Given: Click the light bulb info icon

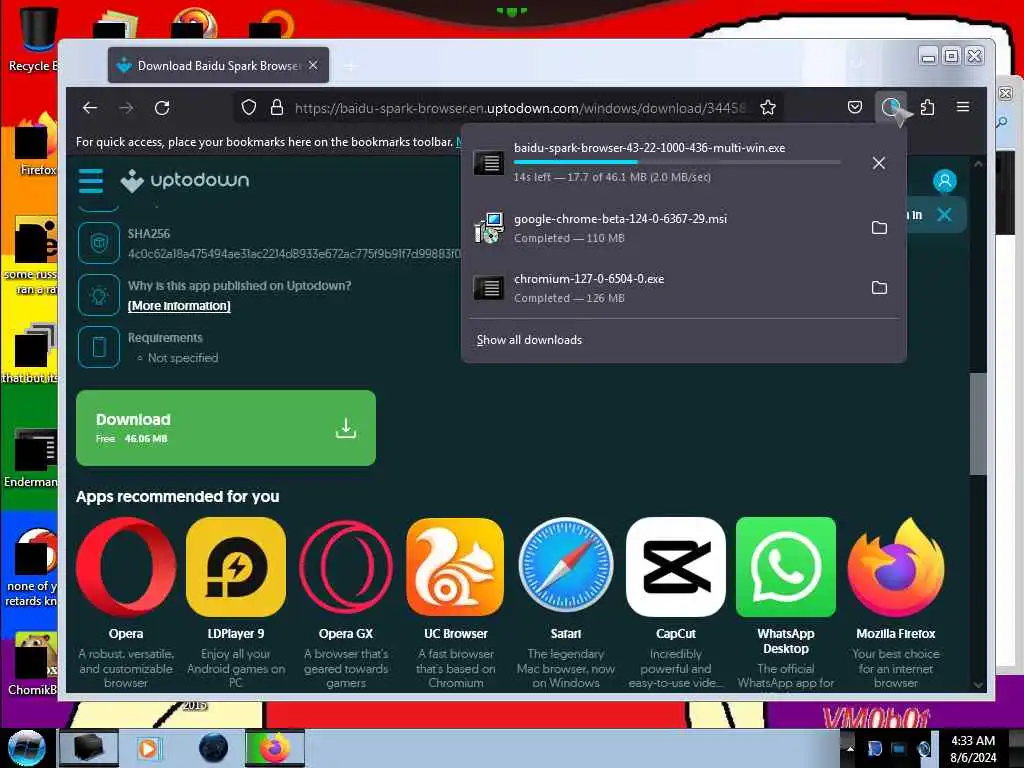Looking at the screenshot, I should (x=99, y=295).
